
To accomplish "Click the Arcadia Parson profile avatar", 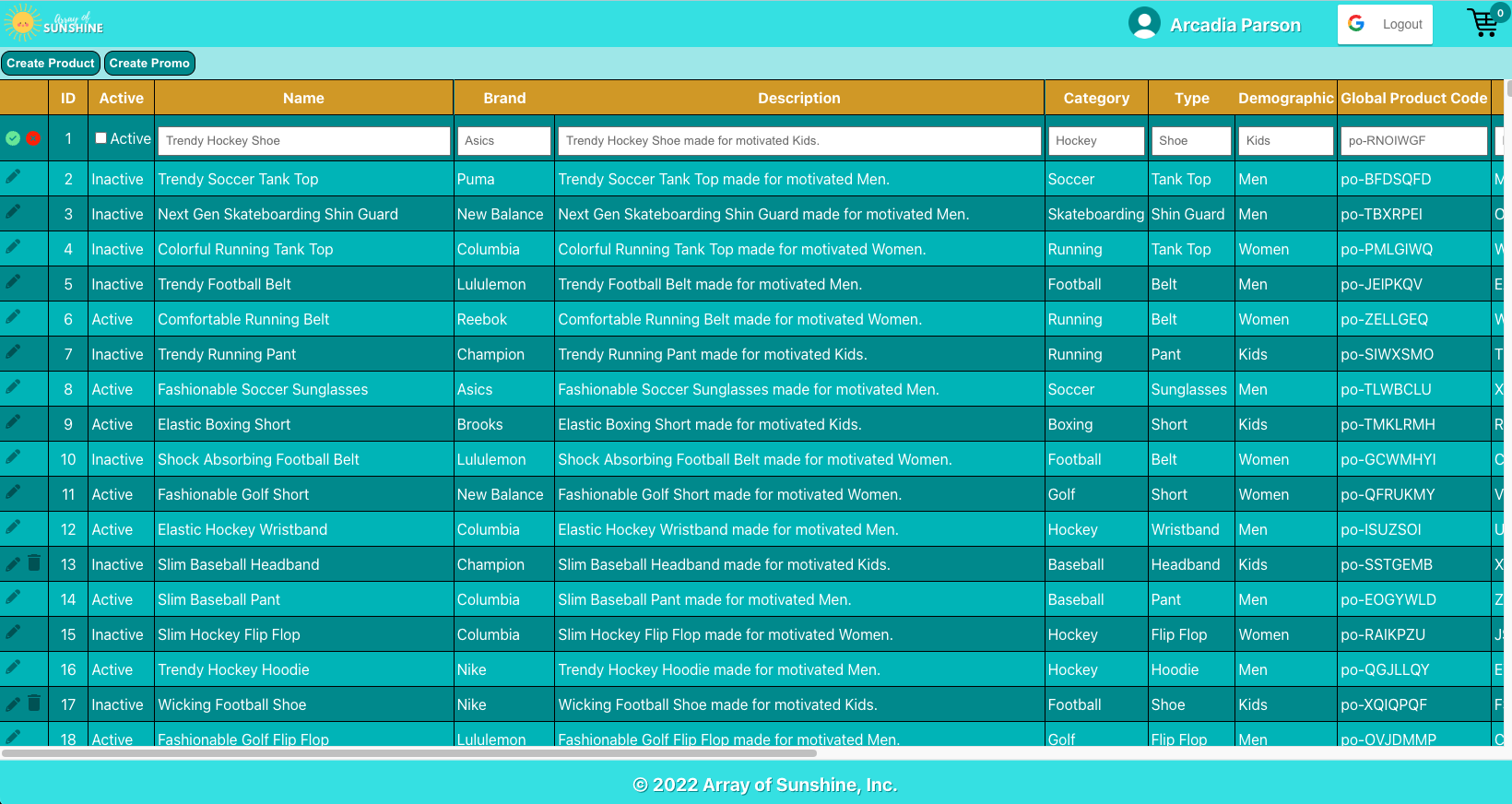I will [x=1144, y=23].
